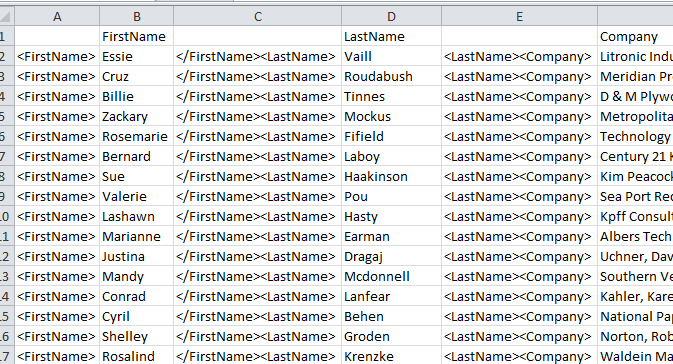Viewport: 673px width, 364px height.
Task: Click last name Lanfear
Action: pos(391,296)
